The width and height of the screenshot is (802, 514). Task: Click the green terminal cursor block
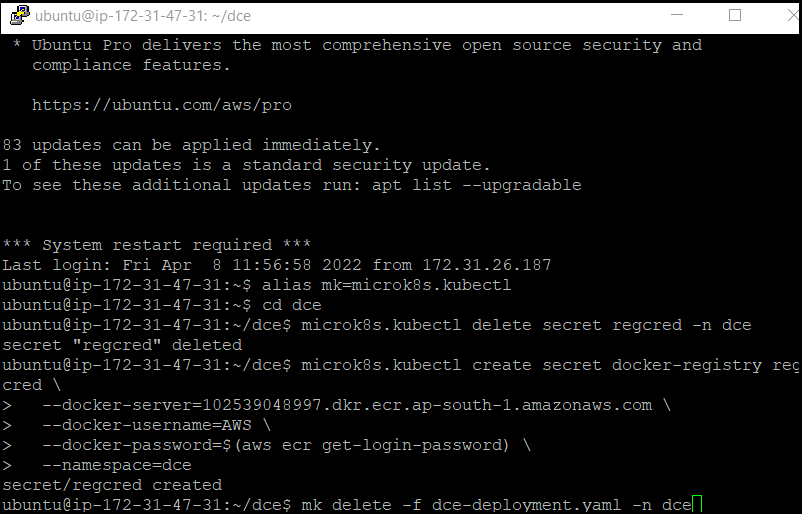tap(697, 504)
